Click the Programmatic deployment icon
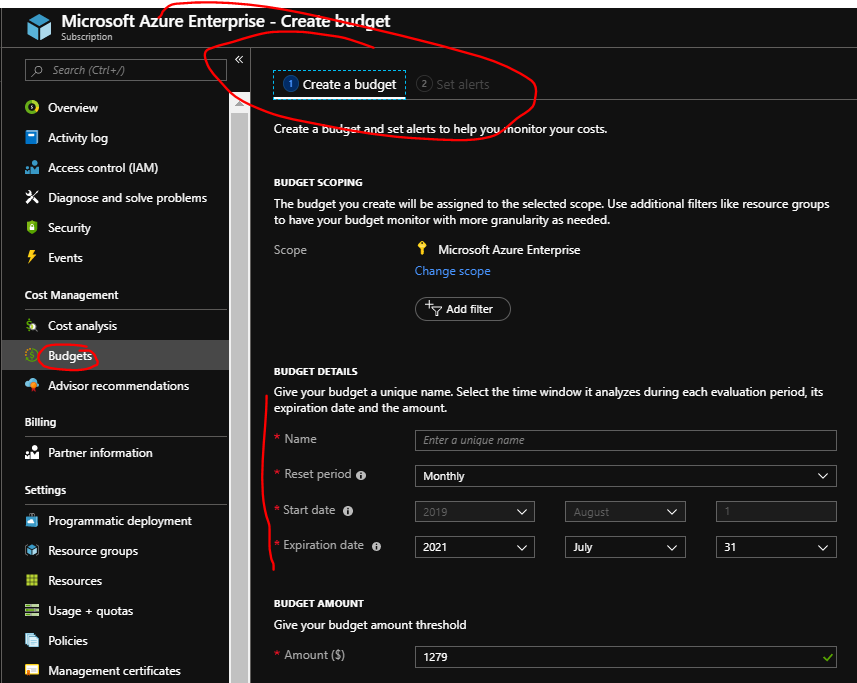 [32, 520]
